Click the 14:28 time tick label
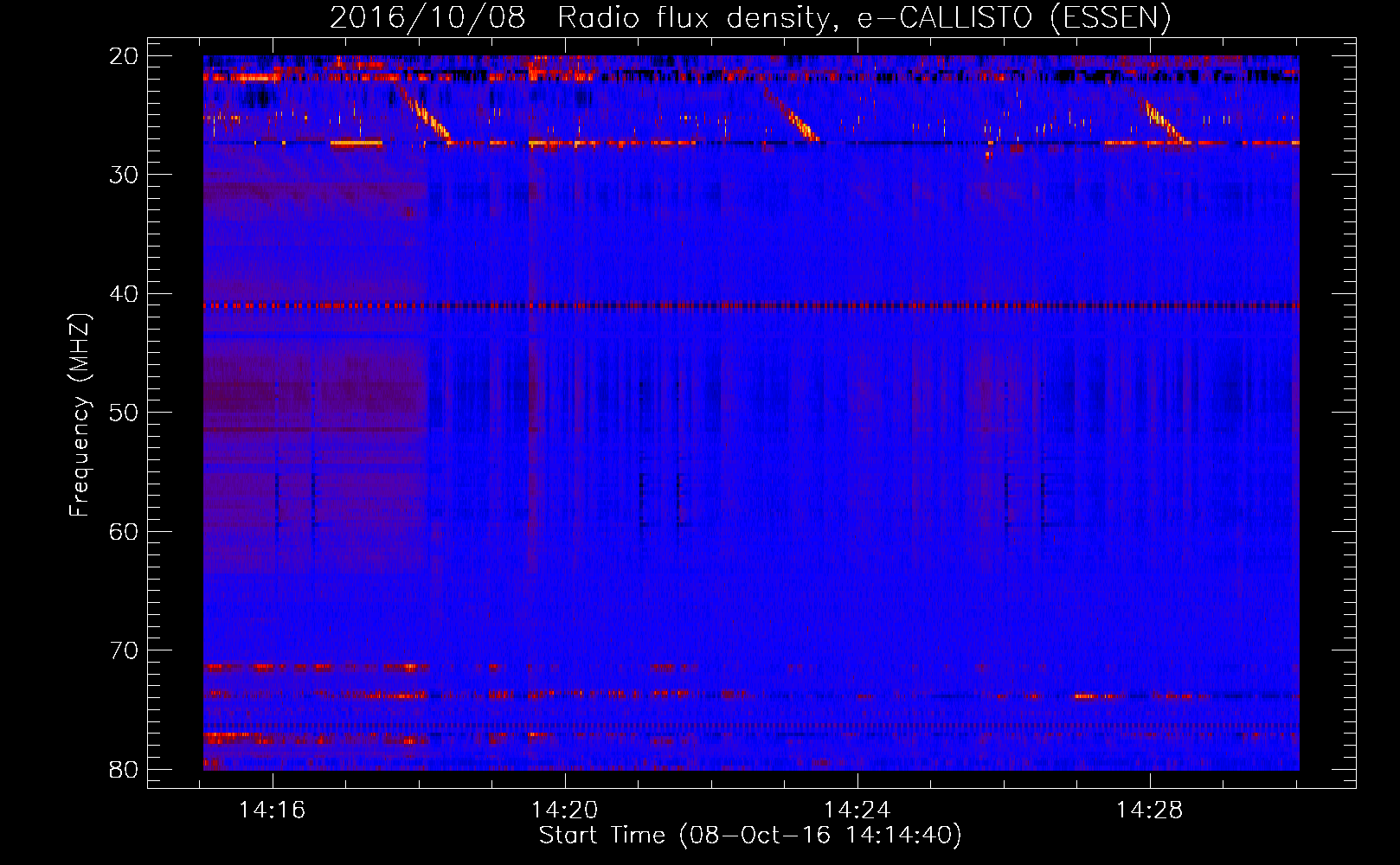 coord(1149,811)
